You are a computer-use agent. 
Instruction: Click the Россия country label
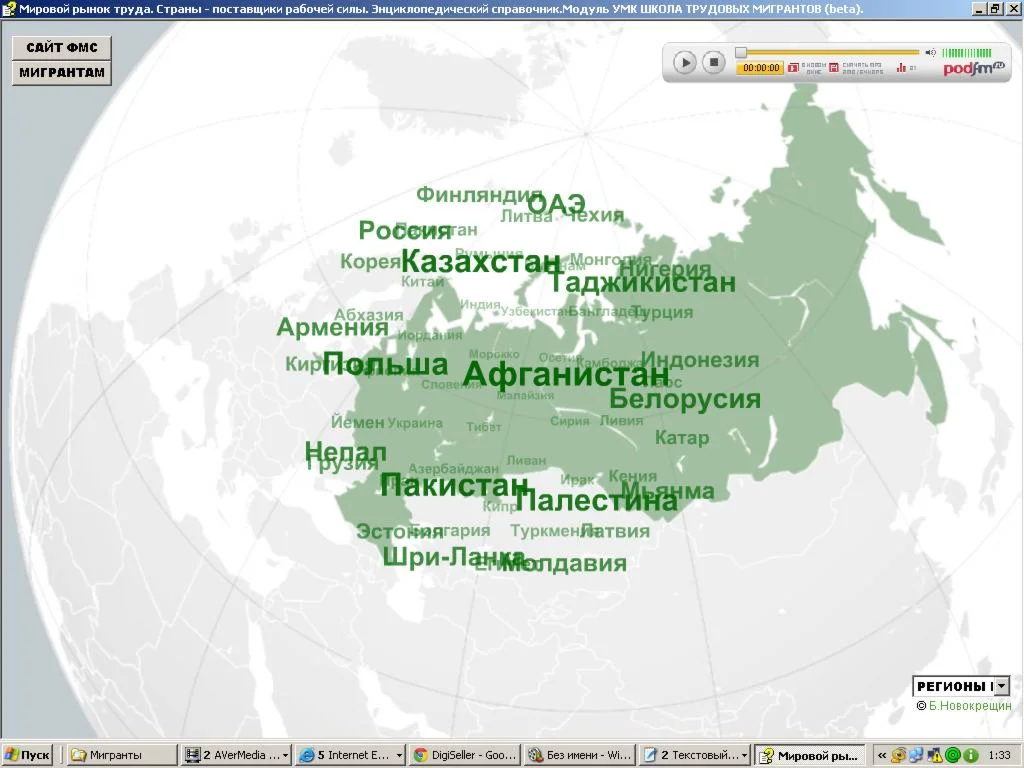[405, 231]
